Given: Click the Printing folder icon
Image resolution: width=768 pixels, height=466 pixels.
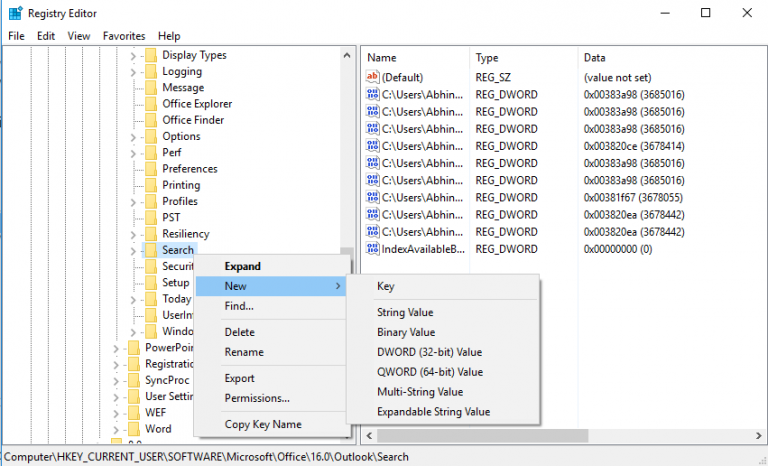Looking at the screenshot, I should [151, 185].
